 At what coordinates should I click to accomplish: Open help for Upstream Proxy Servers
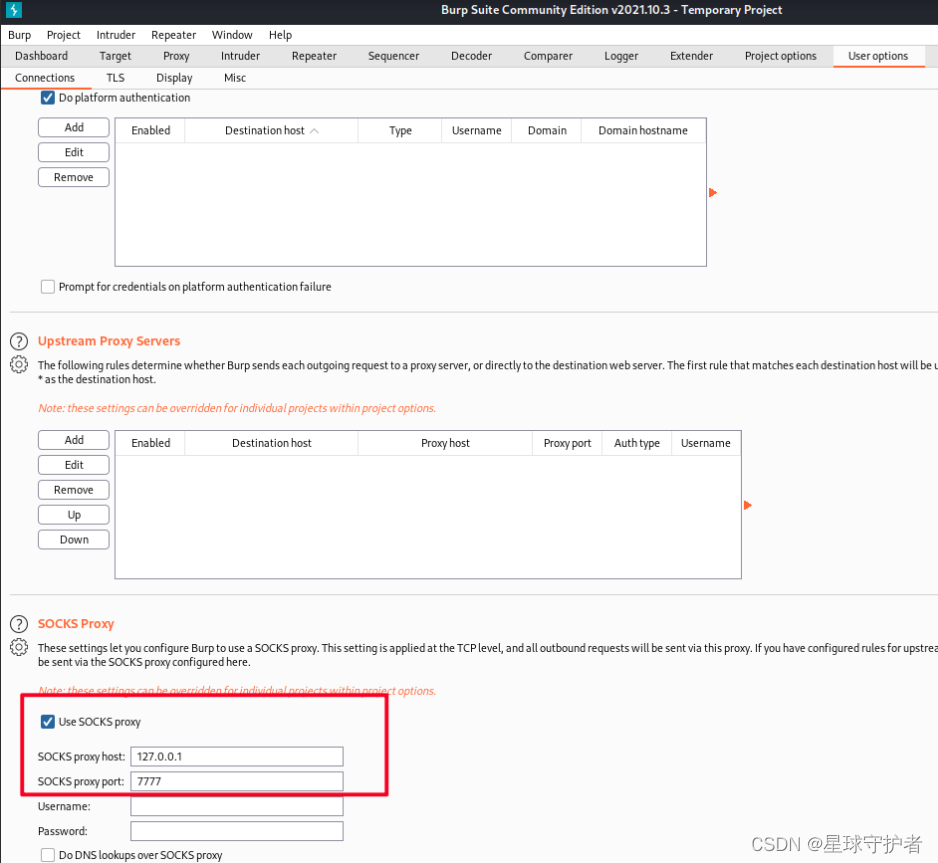[x=19, y=341]
